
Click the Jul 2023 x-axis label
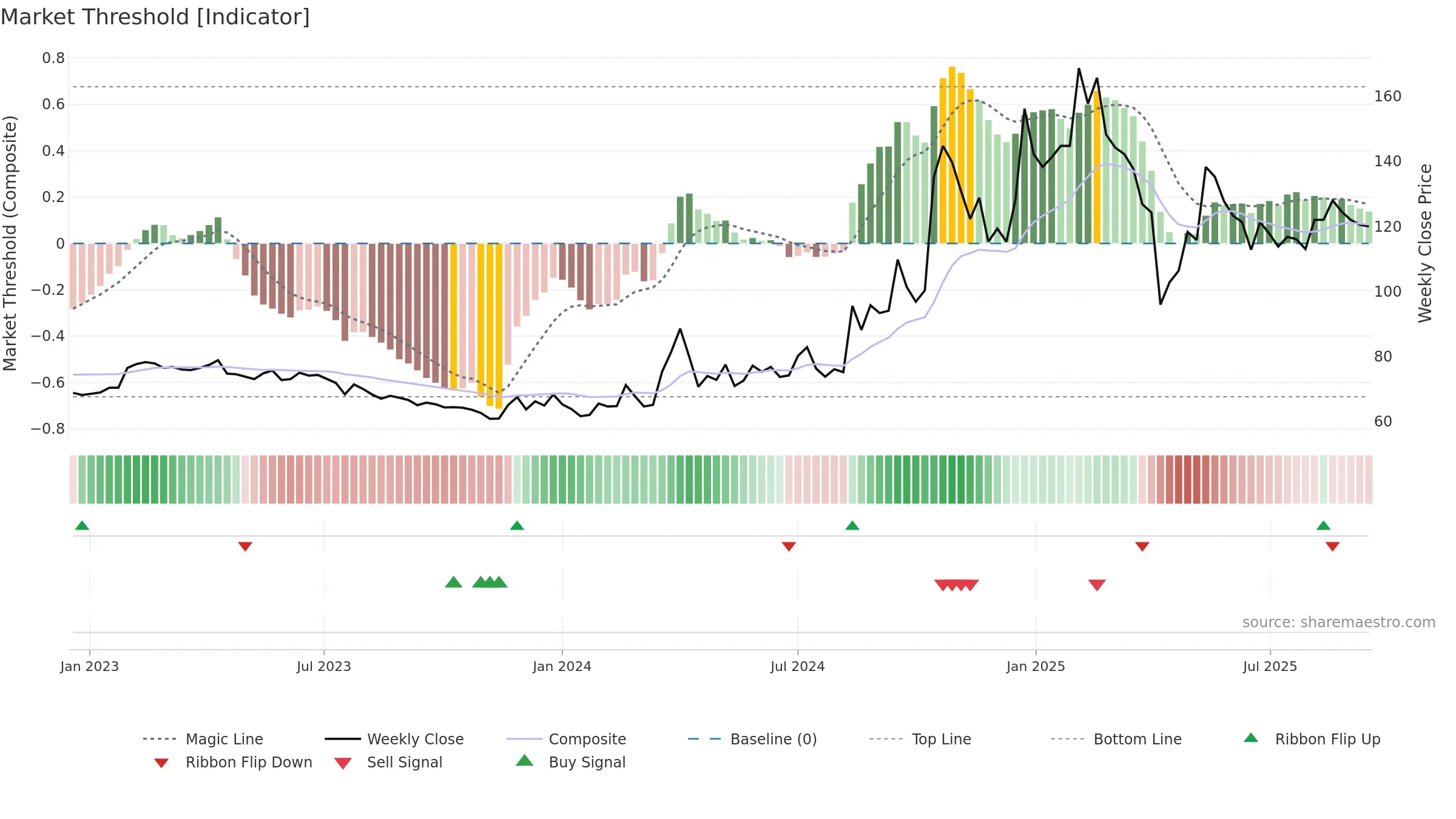(x=324, y=666)
